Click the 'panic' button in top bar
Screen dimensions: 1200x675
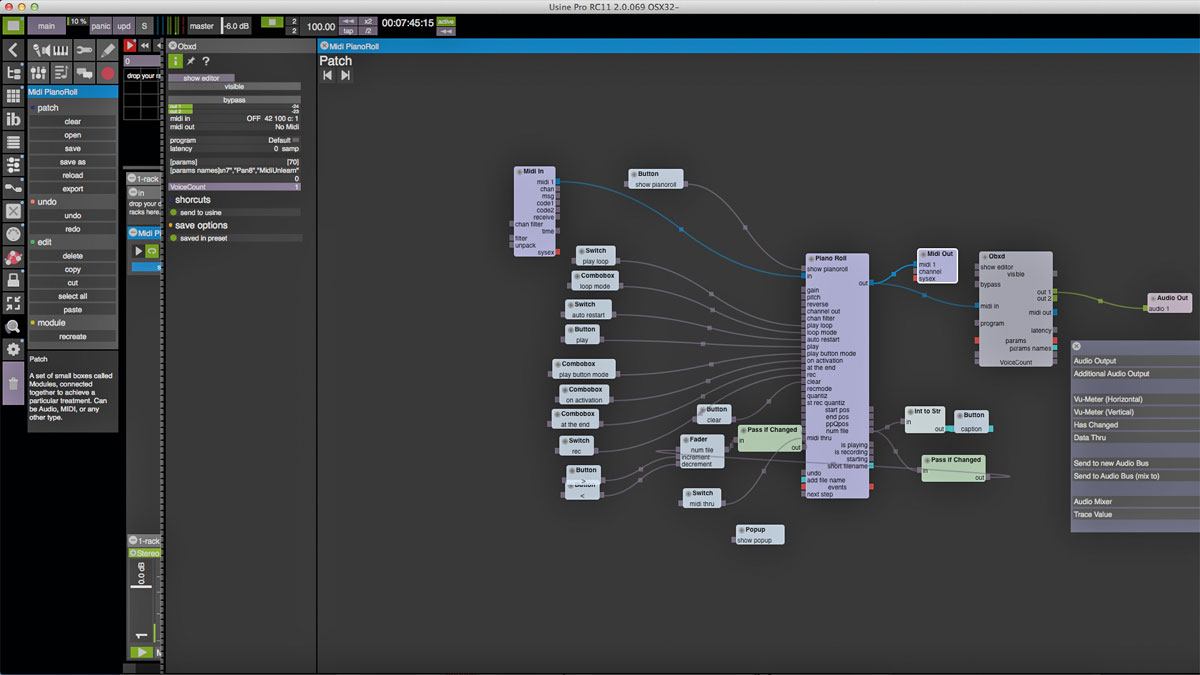coord(101,26)
